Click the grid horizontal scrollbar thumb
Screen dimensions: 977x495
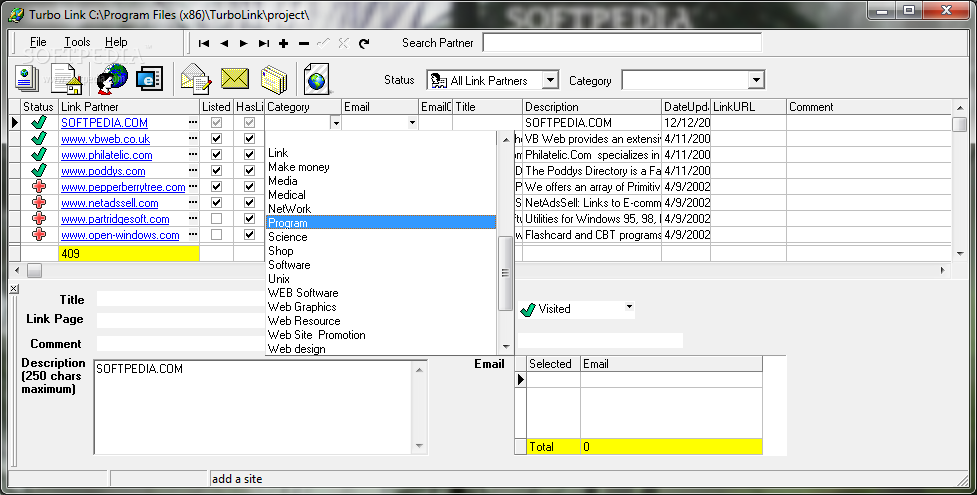[x=34, y=271]
